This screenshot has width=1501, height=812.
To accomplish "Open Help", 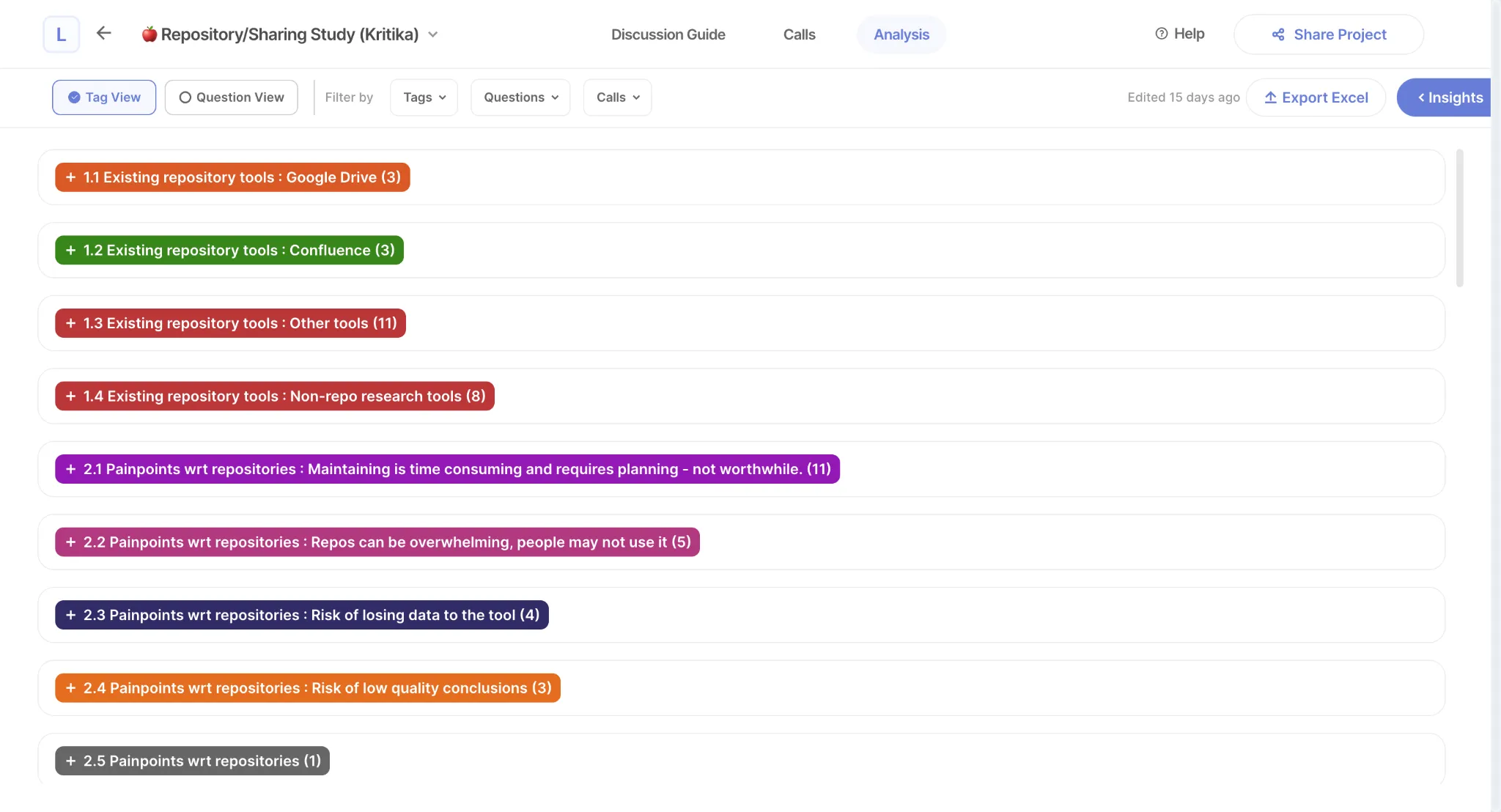I will (x=1180, y=34).
